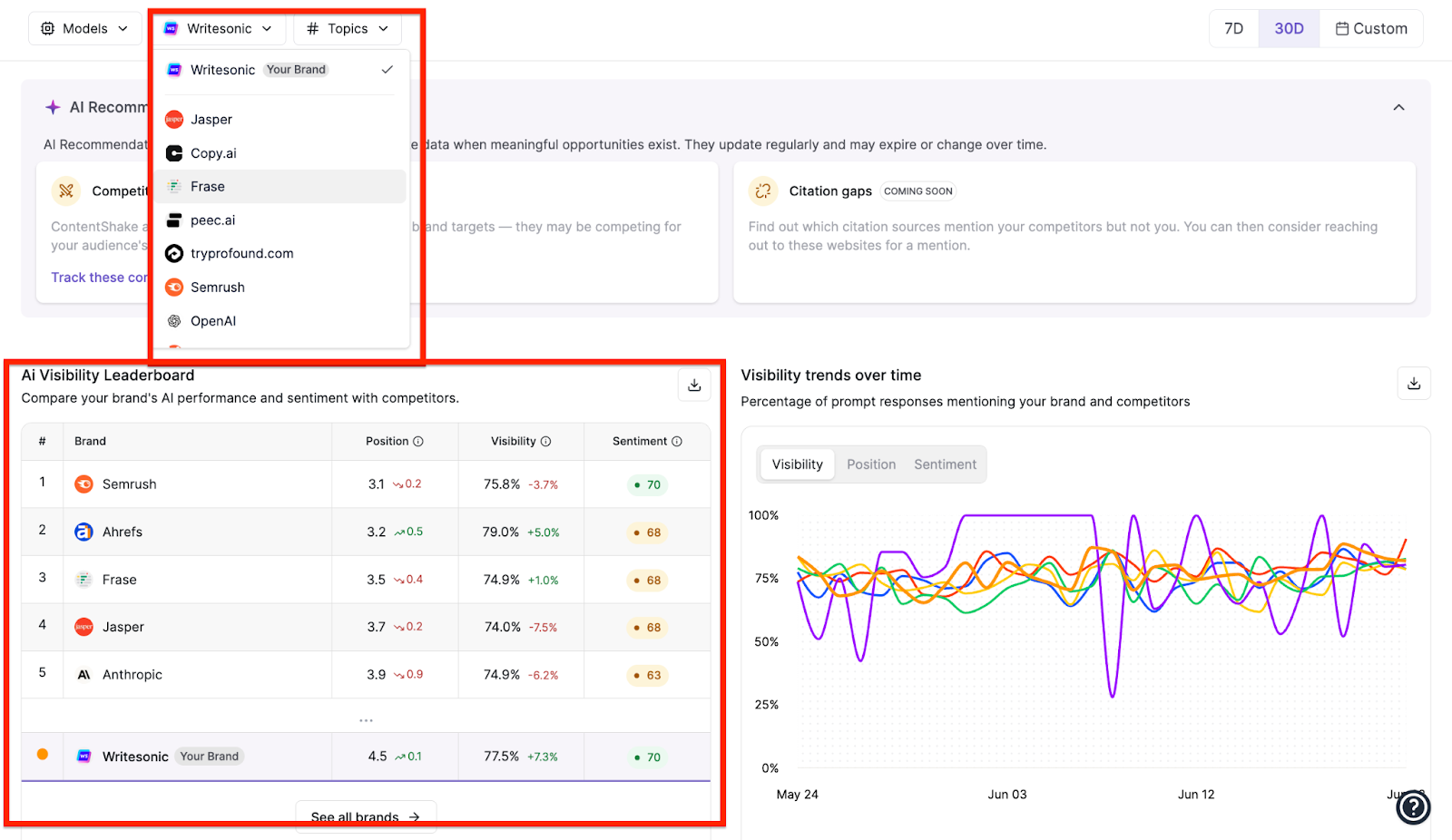Click the Custom calendar icon
Viewport: 1452px width, 840px height.
1342,29
